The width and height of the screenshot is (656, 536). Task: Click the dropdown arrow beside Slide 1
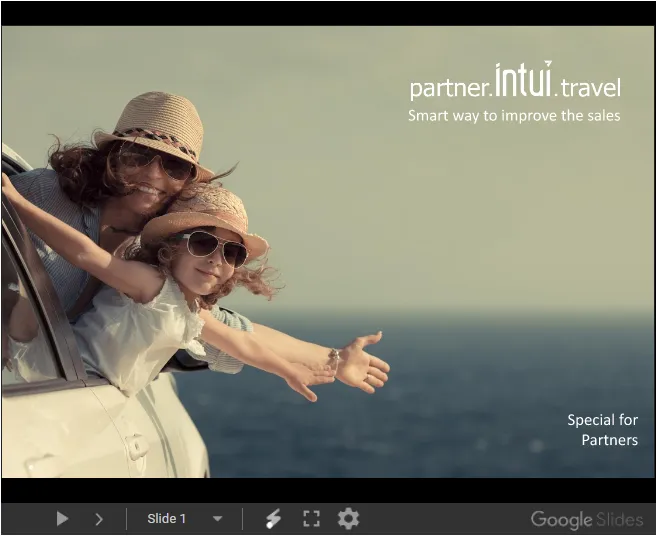tap(217, 519)
